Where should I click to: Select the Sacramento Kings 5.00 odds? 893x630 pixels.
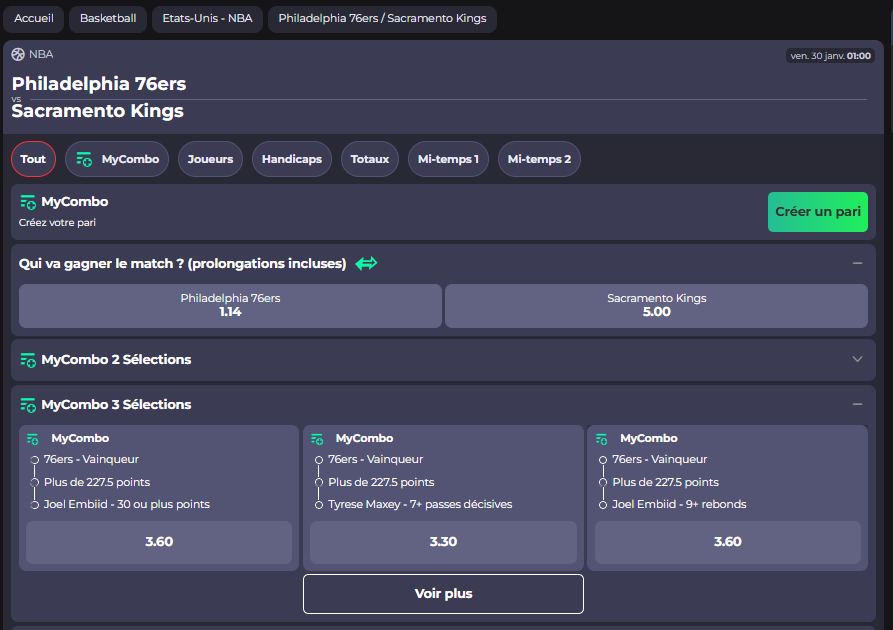(x=656, y=305)
